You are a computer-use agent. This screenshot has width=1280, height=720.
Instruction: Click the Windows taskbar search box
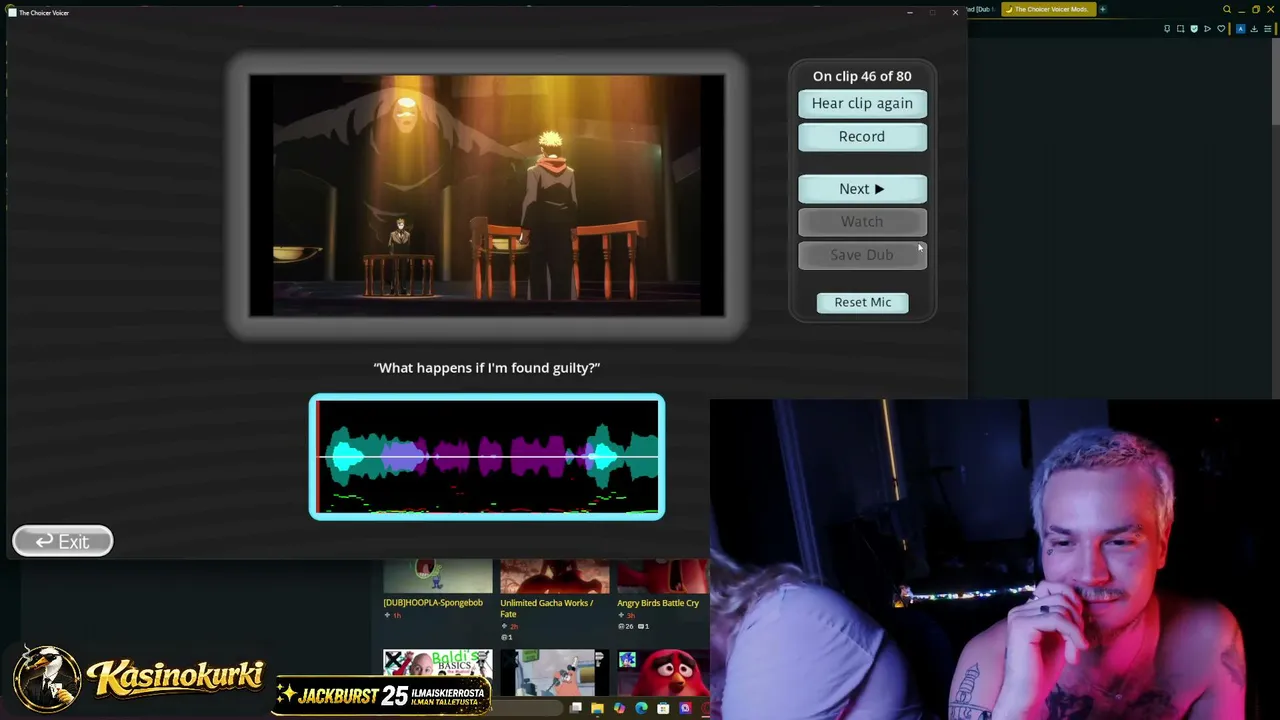(525, 709)
